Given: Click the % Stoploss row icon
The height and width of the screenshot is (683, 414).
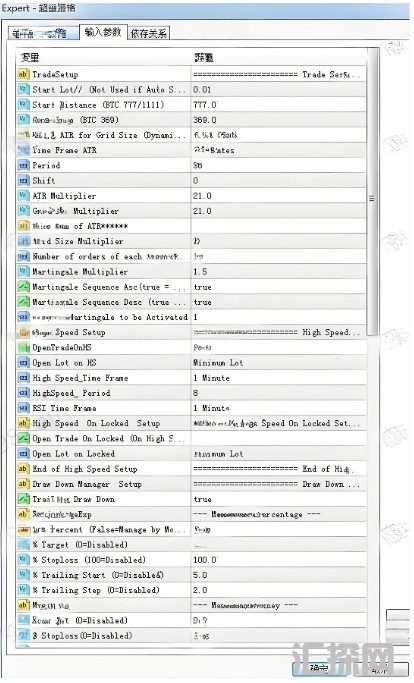Looking at the screenshot, I should click(x=23, y=559).
